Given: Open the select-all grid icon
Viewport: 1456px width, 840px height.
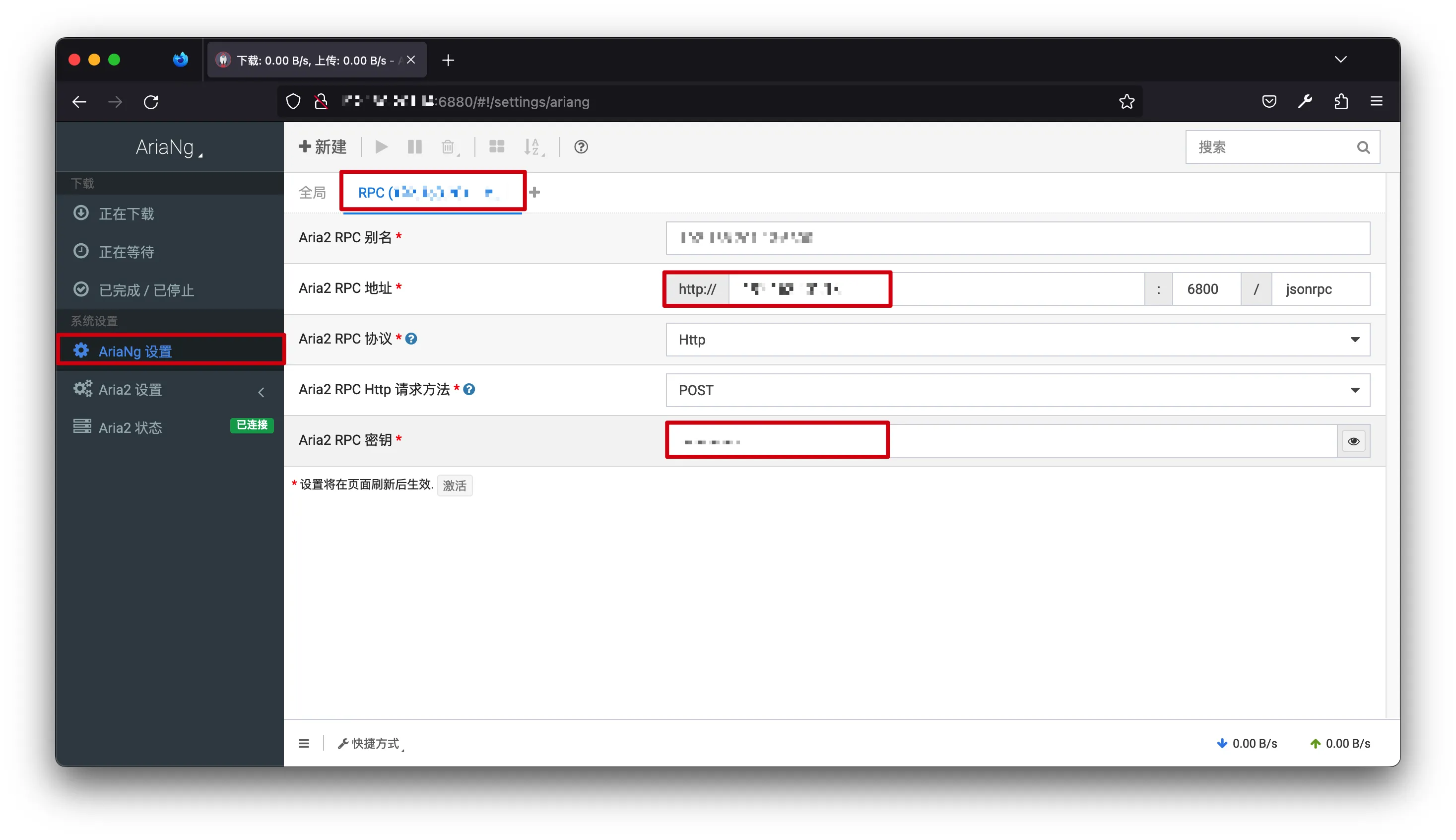Looking at the screenshot, I should tap(496, 147).
